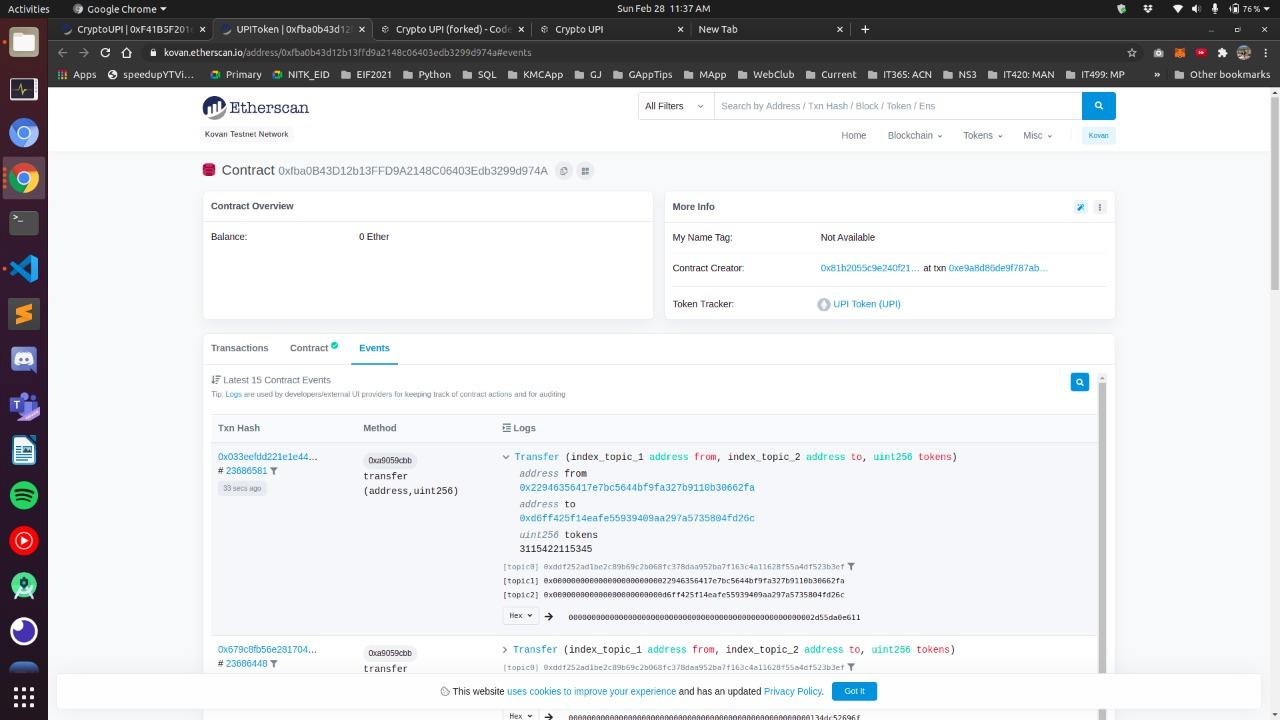
Task: Open a new browser tab
Action: tap(865, 29)
